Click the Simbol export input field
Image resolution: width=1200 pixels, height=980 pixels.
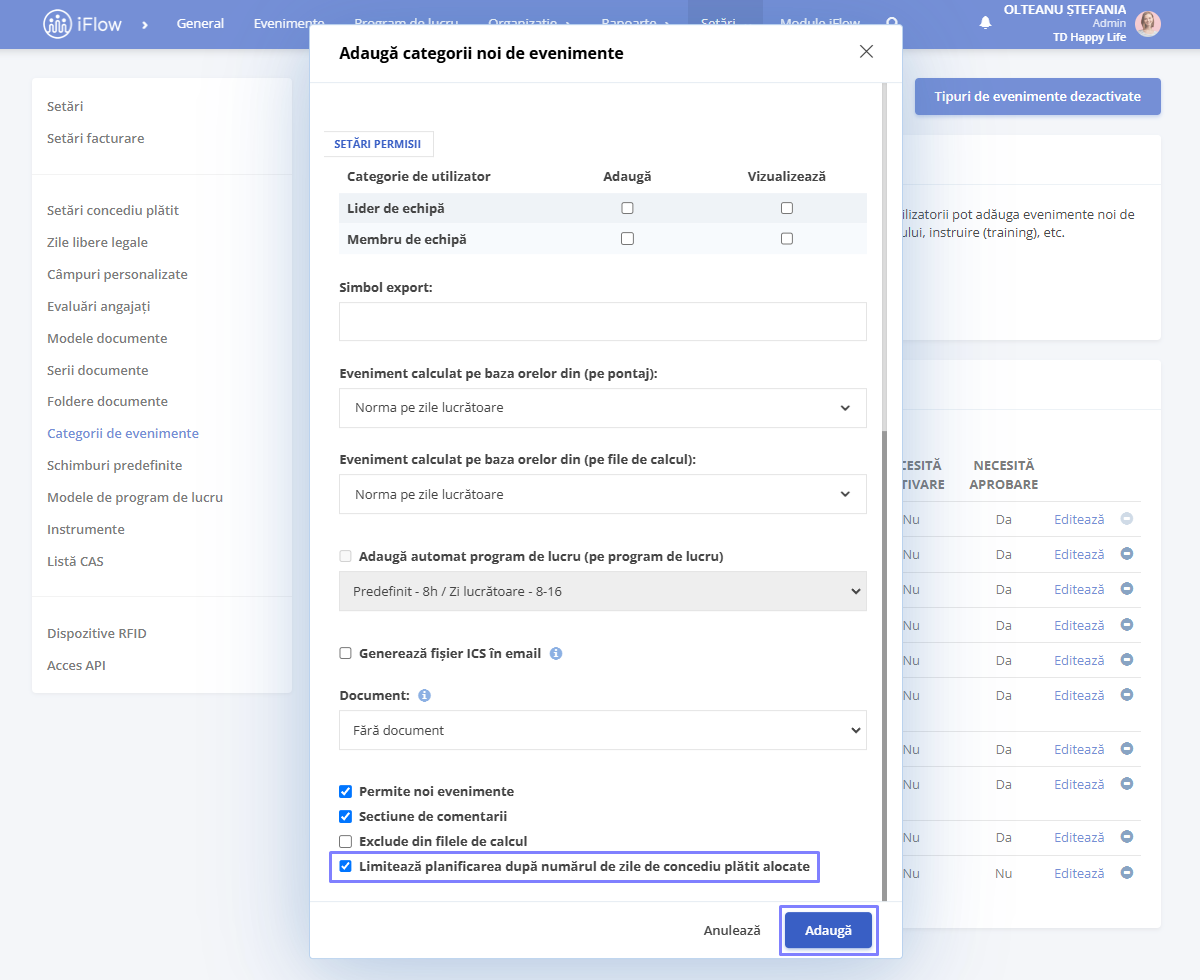click(x=603, y=322)
